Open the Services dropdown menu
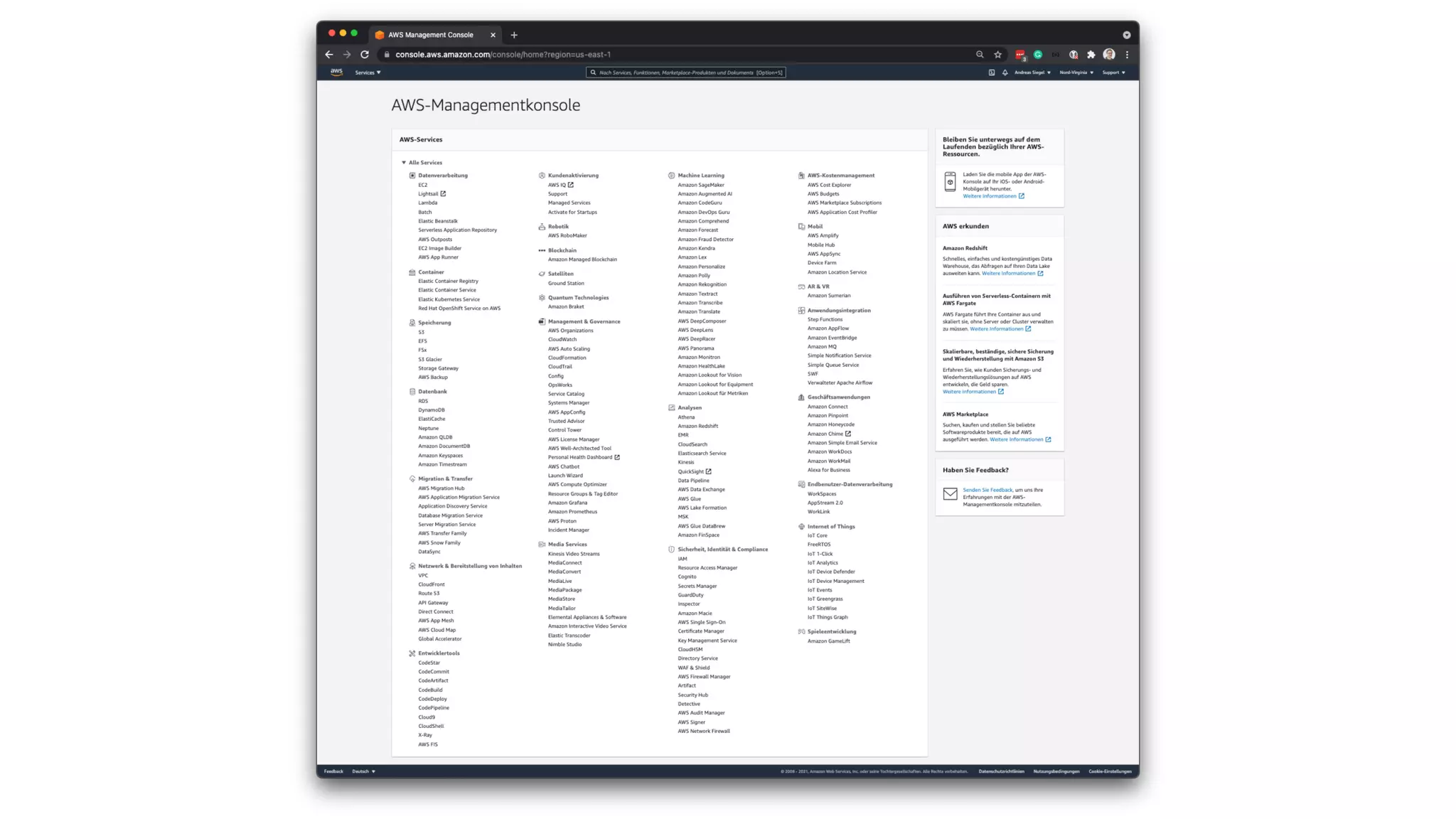This screenshot has width=1456, height=819. pos(368,73)
